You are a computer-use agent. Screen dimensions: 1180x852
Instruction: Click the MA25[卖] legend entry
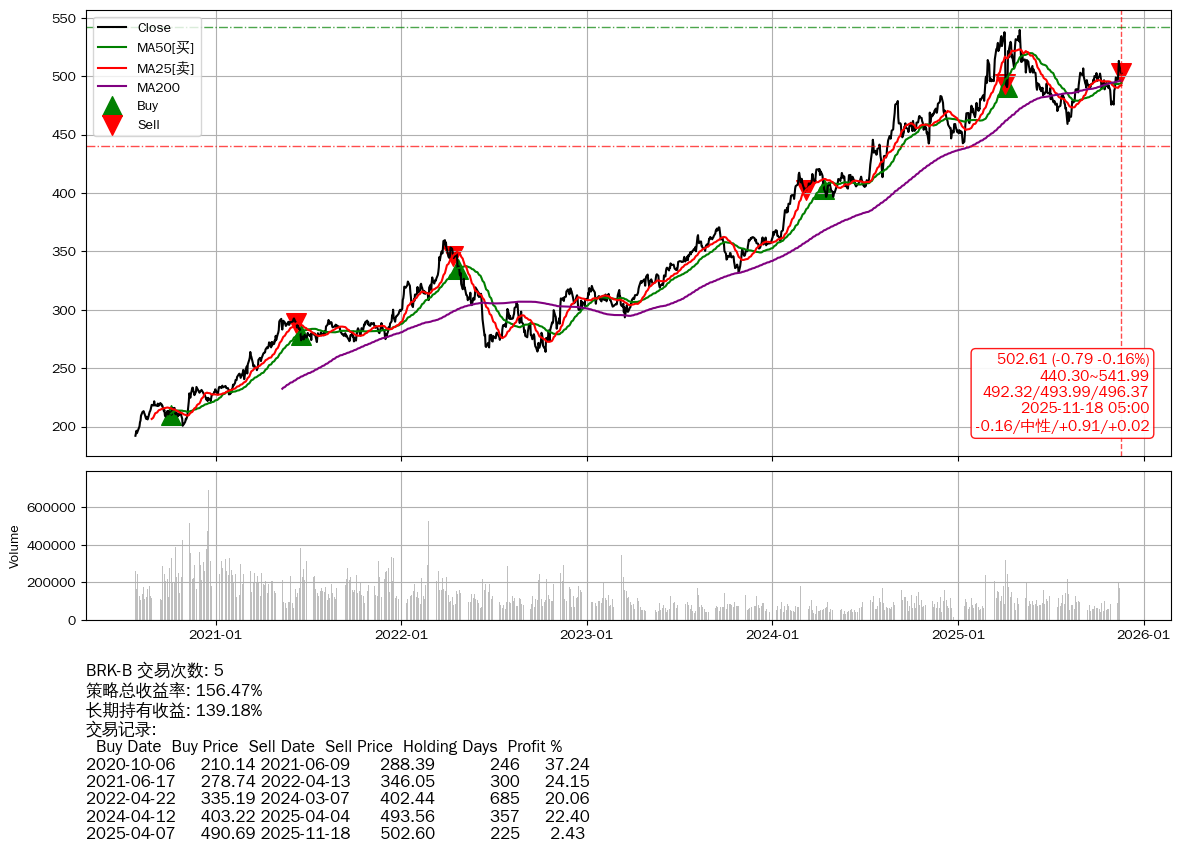pos(165,68)
